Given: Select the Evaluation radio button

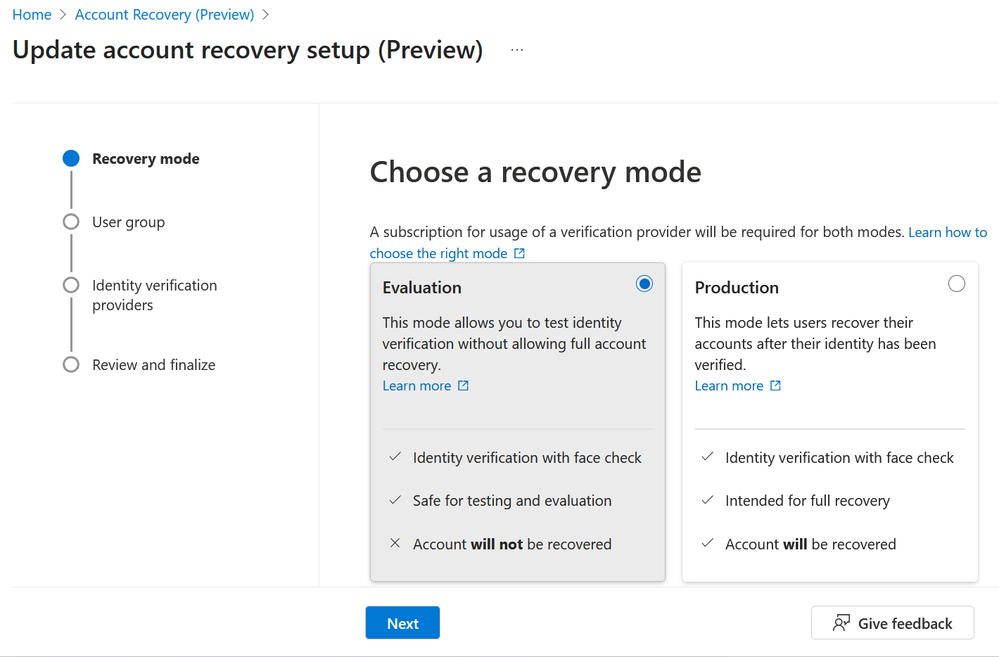Looking at the screenshot, I should (x=644, y=284).
